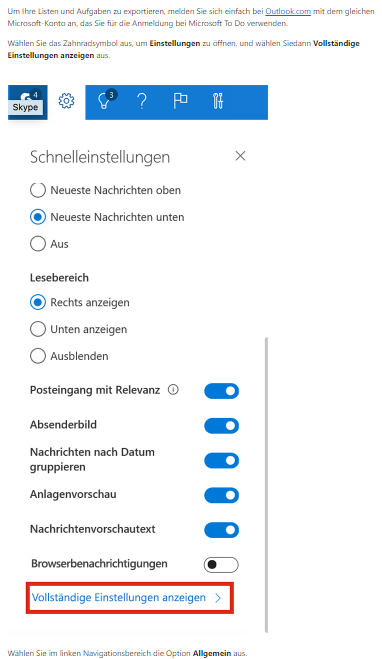Close the Schnelleinstellungen panel
The image size is (382, 659).
(240, 156)
